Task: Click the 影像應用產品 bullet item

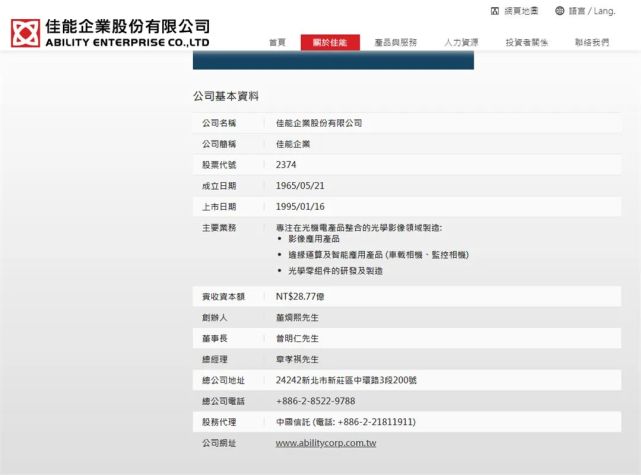Action: [314, 239]
